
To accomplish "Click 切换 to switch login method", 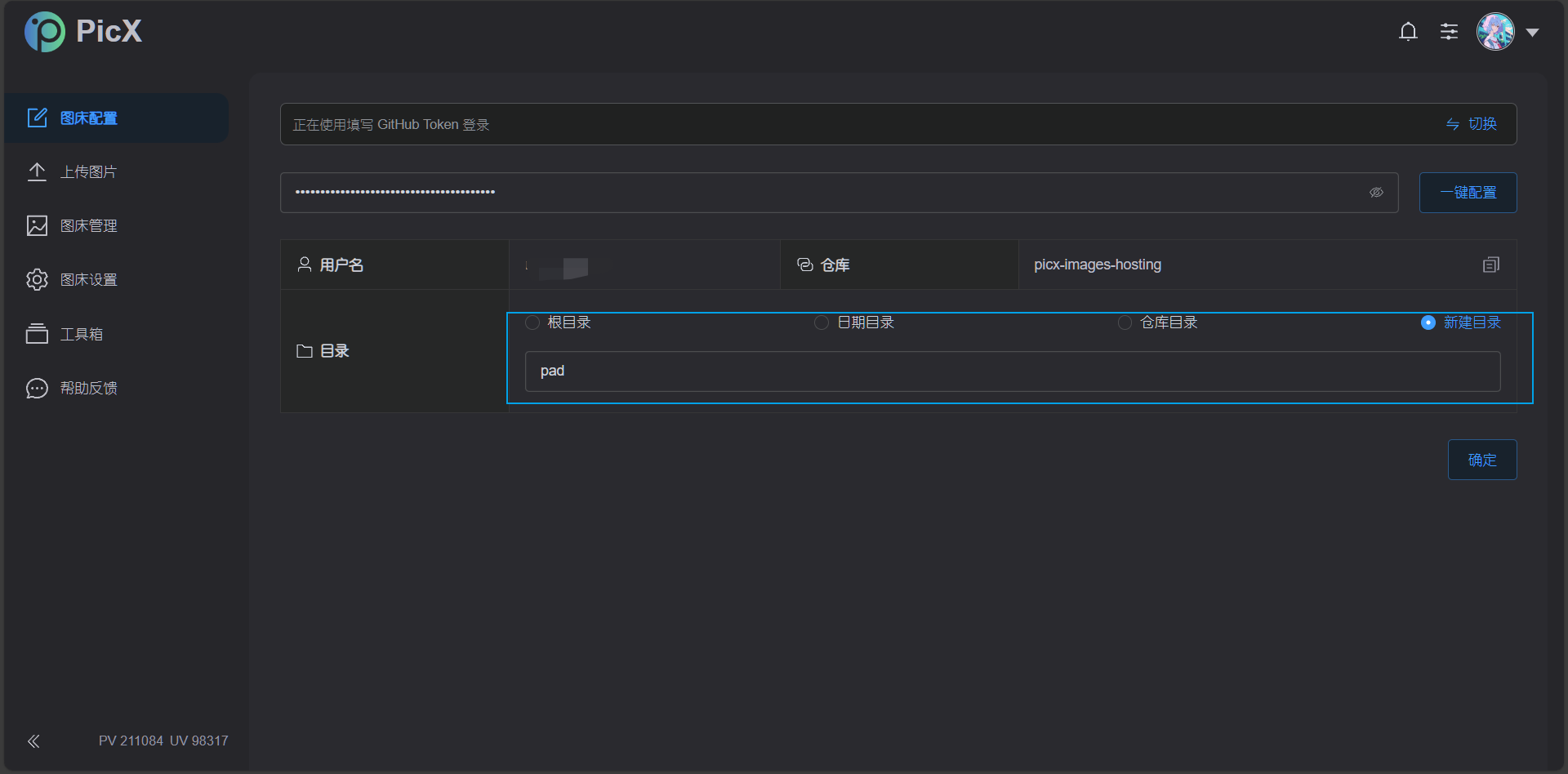I will (x=1482, y=124).
